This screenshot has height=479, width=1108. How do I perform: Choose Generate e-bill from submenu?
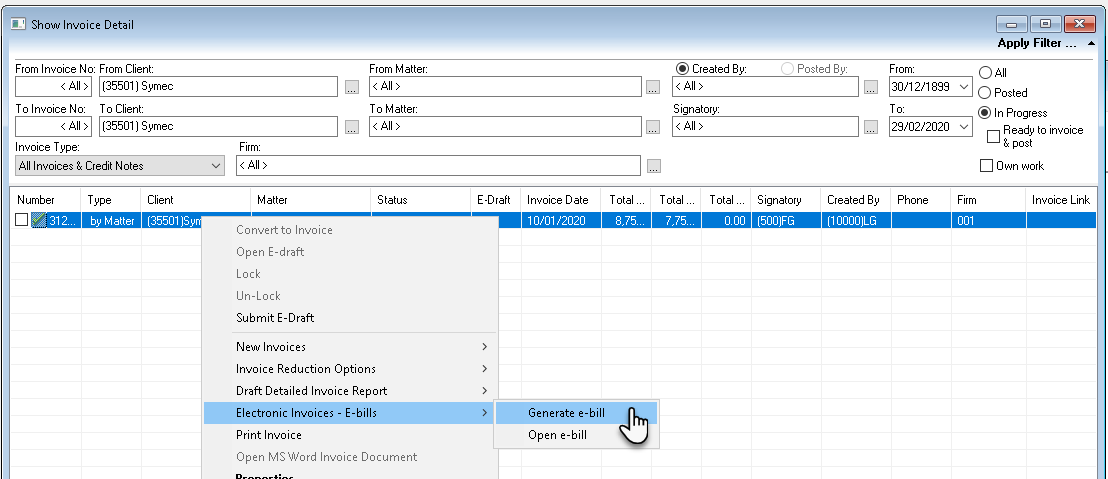coord(576,413)
